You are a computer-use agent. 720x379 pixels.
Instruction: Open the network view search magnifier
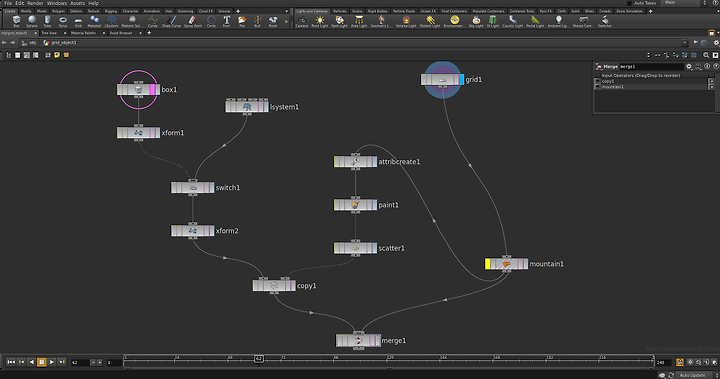[706, 55]
